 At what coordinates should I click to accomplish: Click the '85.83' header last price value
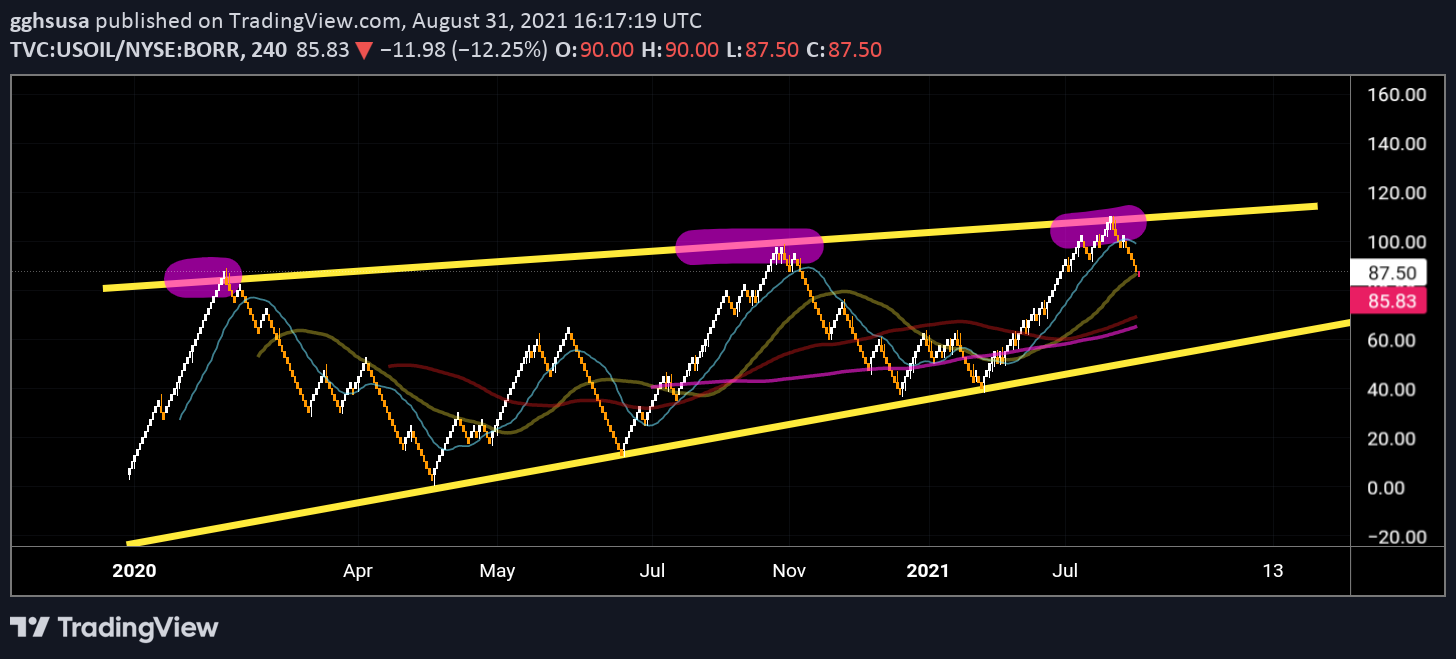pyautogui.click(x=325, y=49)
